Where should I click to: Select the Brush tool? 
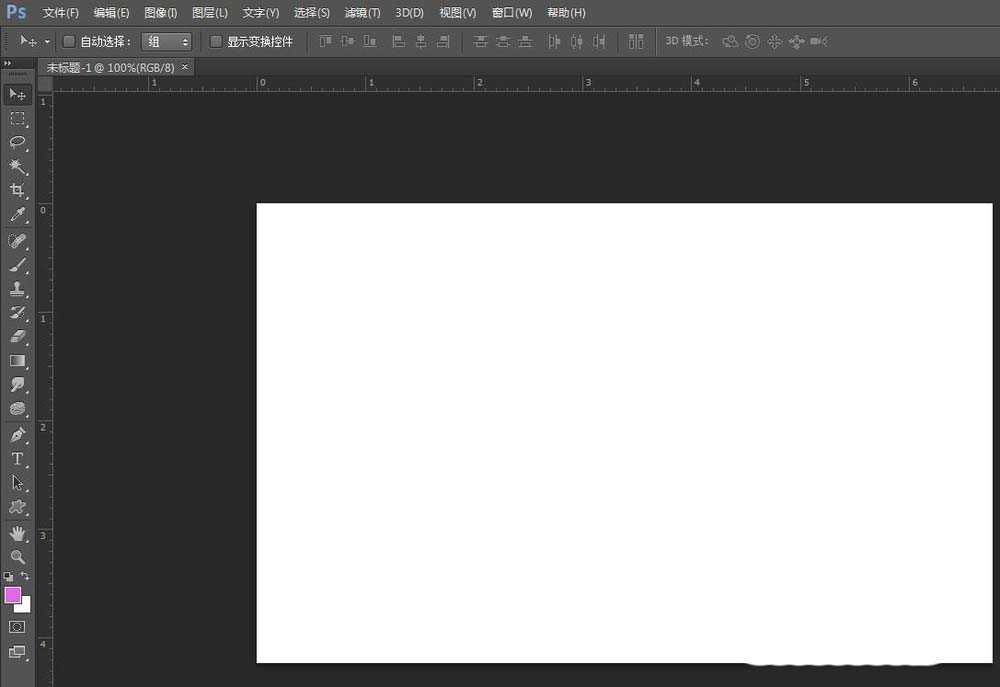(x=17, y=266)
